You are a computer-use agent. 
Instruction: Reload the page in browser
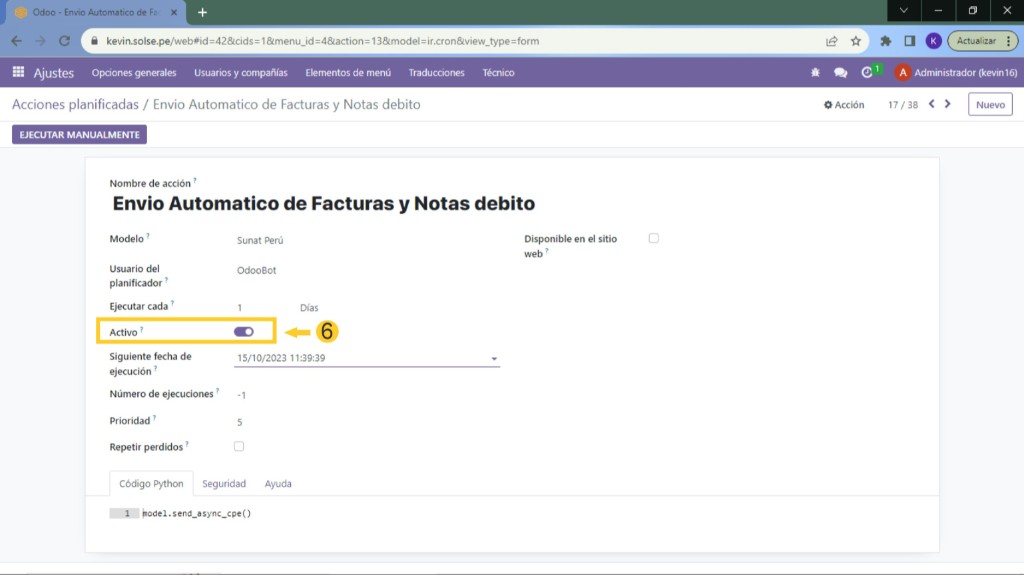point(65,41)
